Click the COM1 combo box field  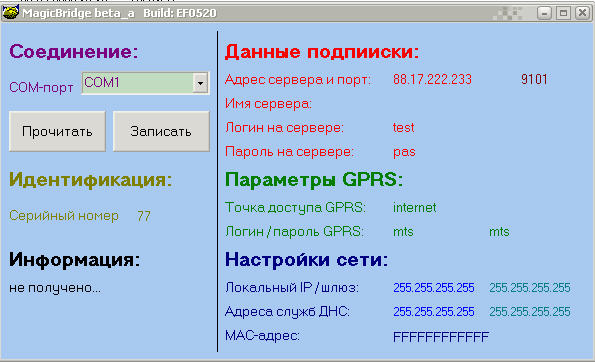[145, 83]
